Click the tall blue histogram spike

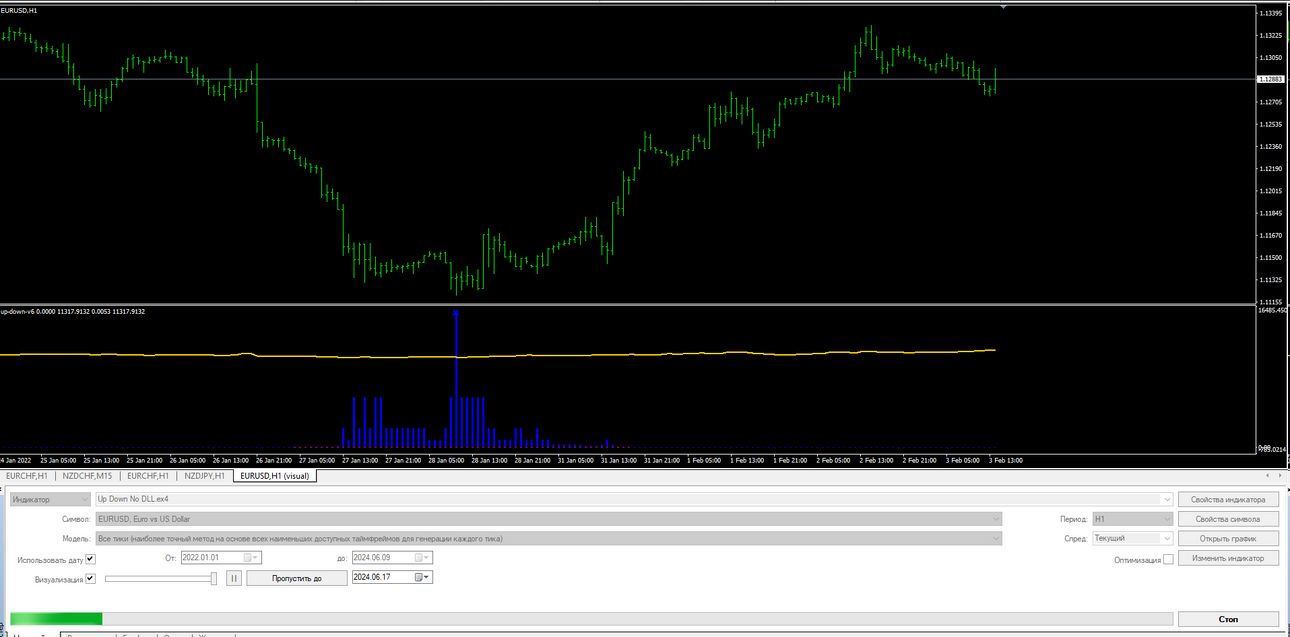[x=456, y=378]
